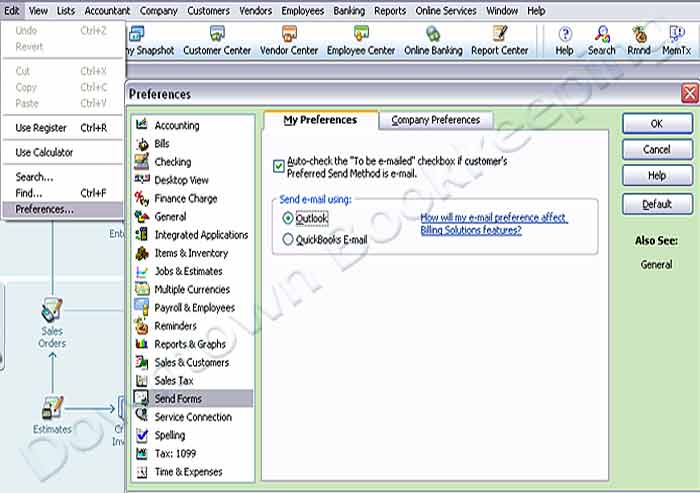Open the Online Services menu
700x493 pixels.
coord(446,11)
